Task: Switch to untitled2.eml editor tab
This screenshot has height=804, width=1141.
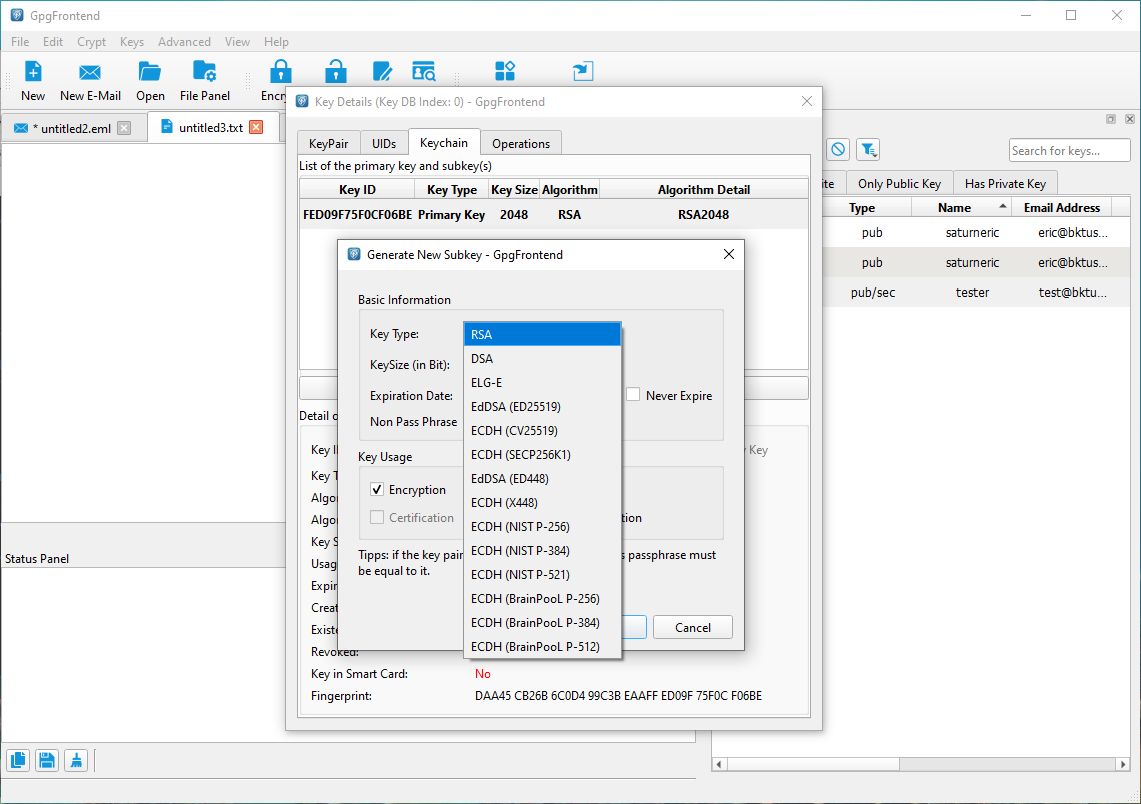Action: click(x=76, y=128)
